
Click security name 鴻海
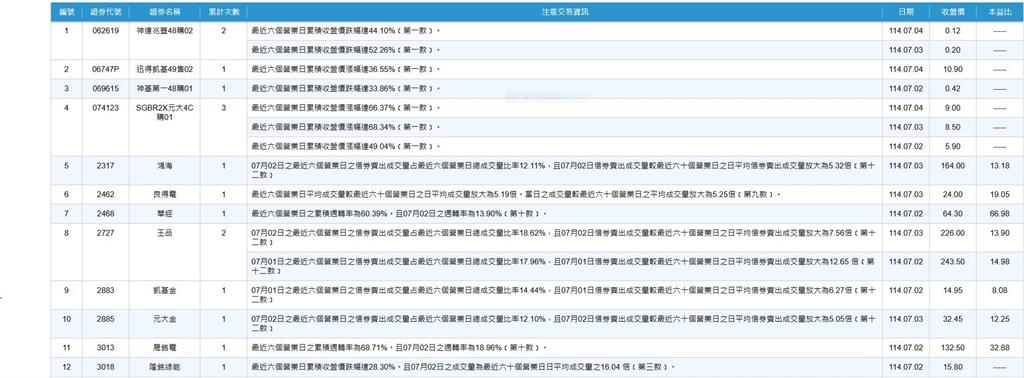click(x=164, y=166)
